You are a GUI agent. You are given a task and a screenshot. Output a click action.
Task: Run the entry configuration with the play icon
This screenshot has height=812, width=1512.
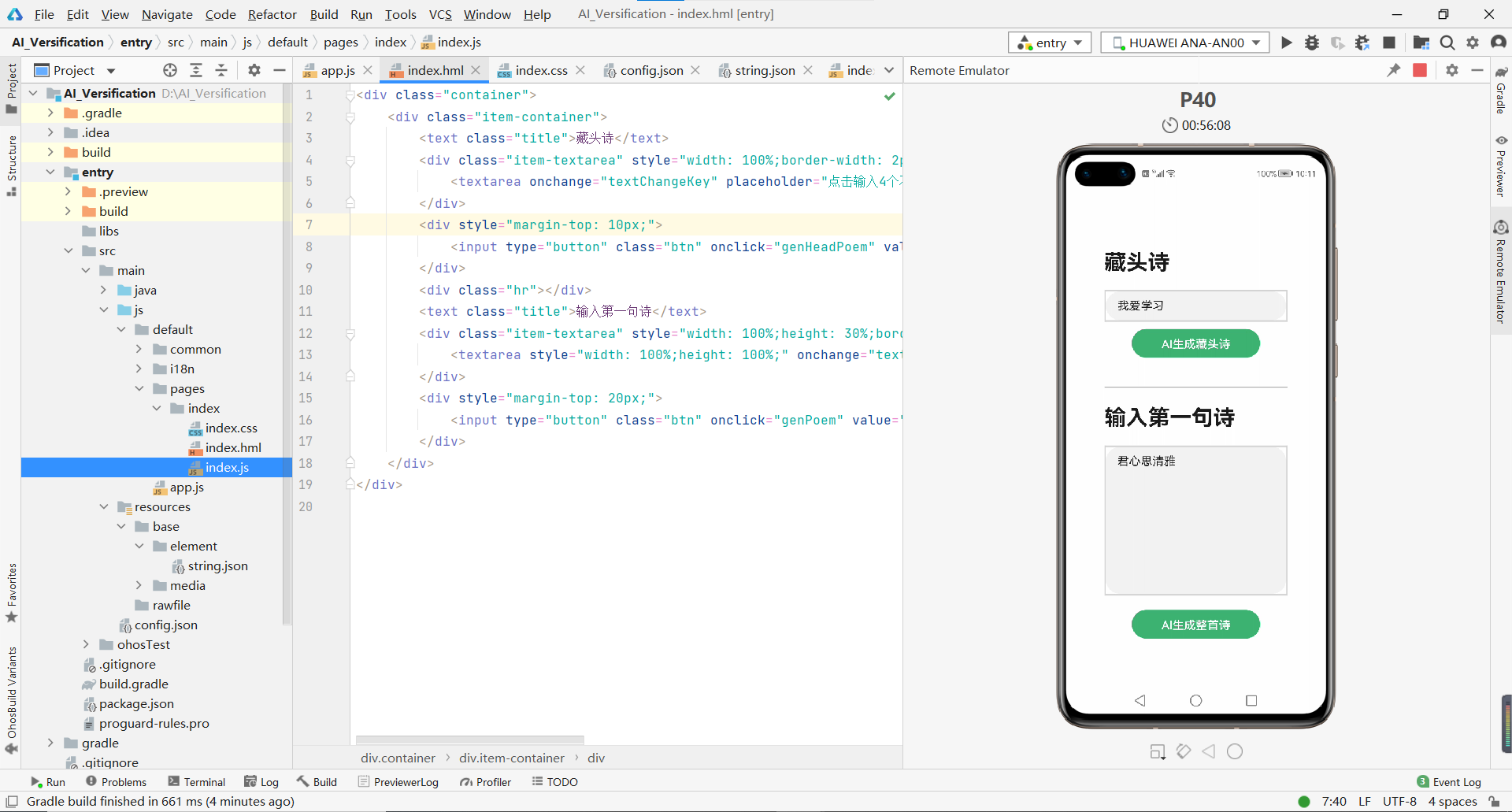[x=1286, y=43]
